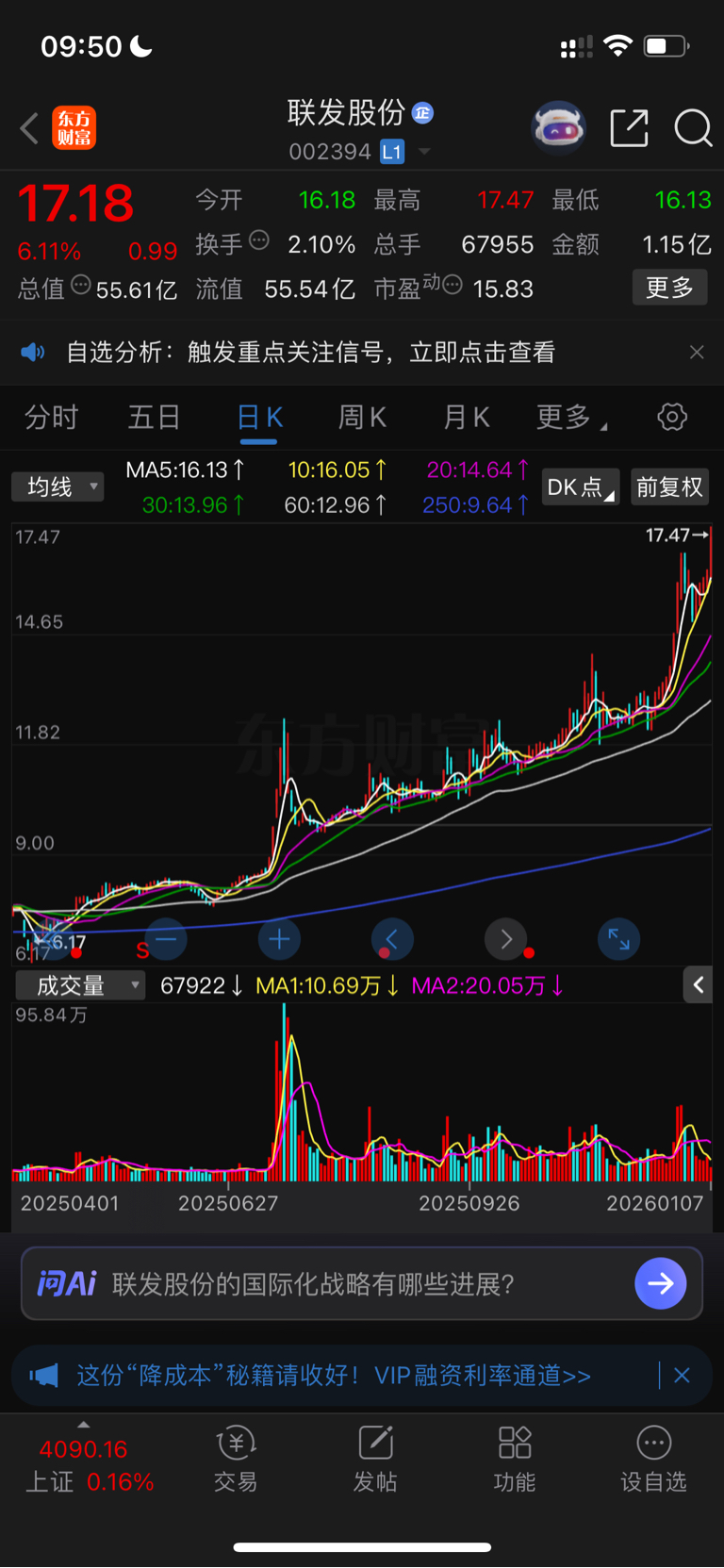Submit the AI question with arrow button
This screenshot has height=1568, width=724.
click(x=660, y=1283)
